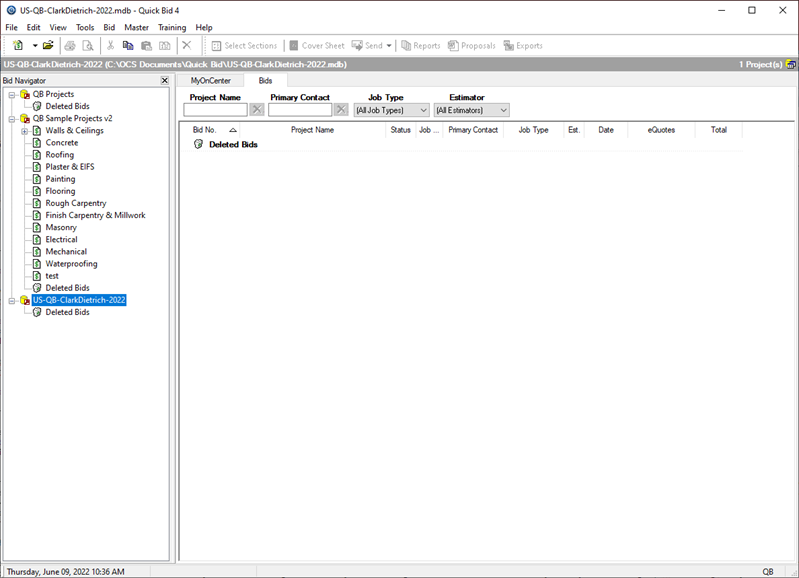The image size is (799, 578).
Task: Switch to the MyOnCenter tab
Action: (x=210, y=81)
